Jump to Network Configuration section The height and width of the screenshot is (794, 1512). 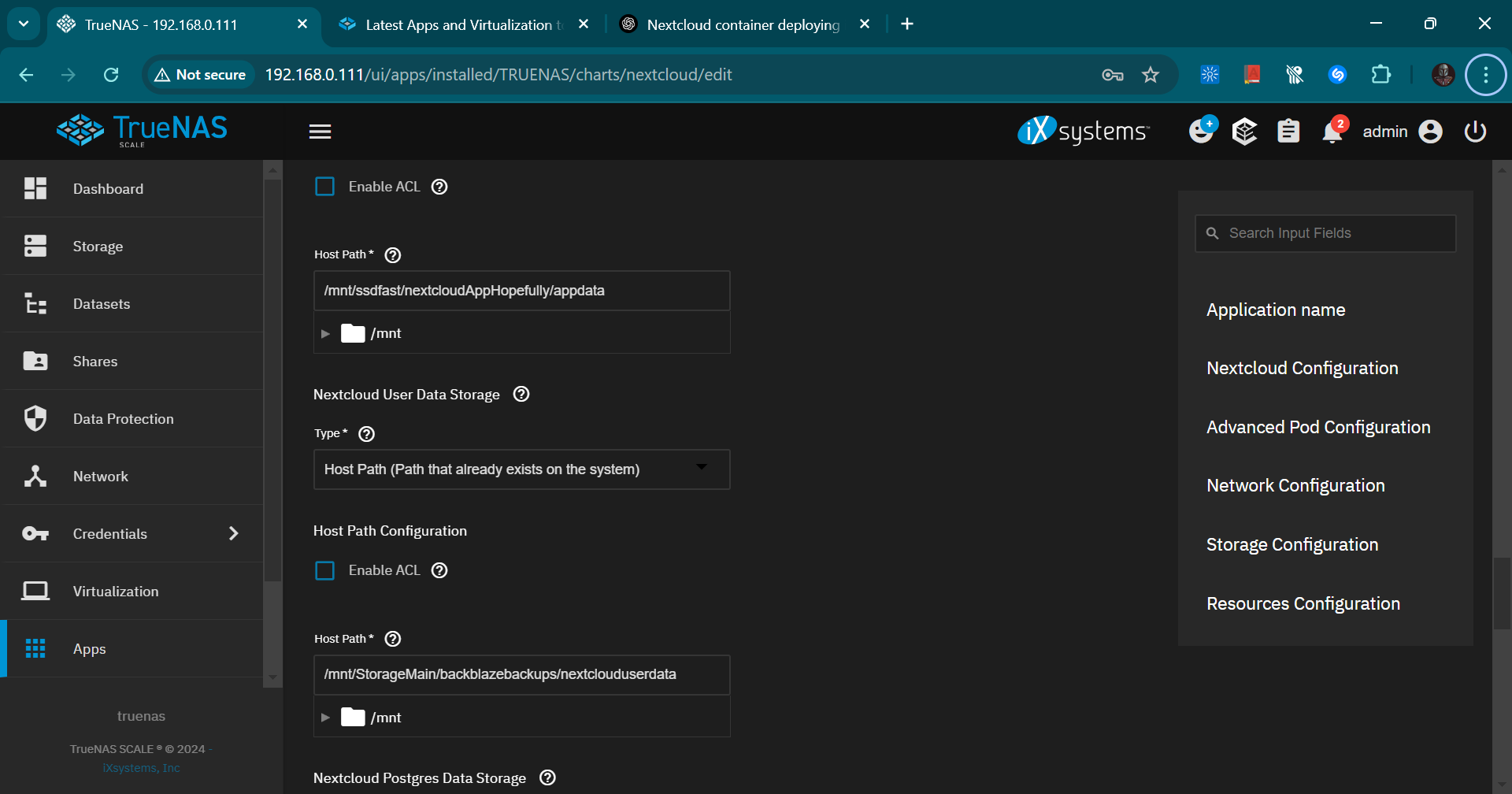point(1295,485)
